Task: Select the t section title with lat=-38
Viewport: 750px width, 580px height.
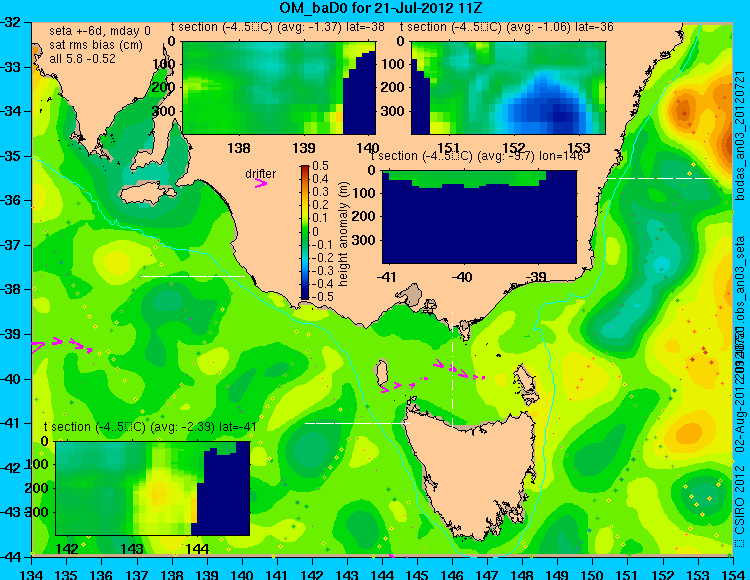Action: (278, 27)
